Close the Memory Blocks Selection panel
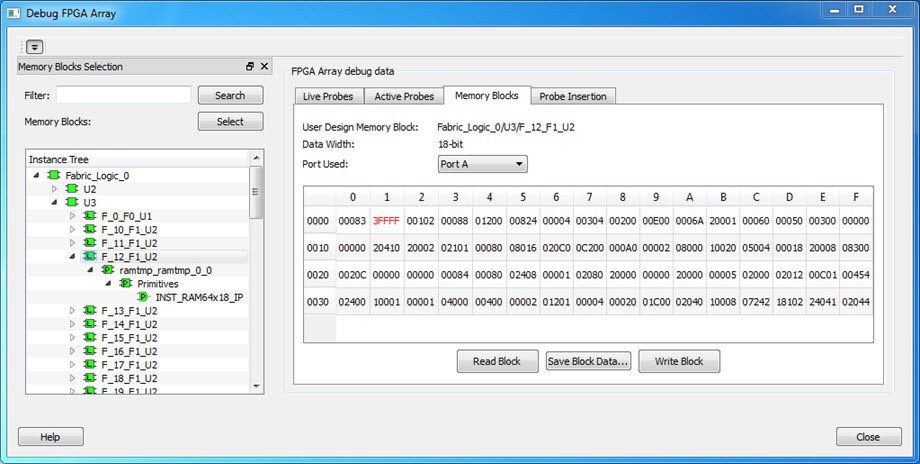920x464 pixels. [x=264, y=67]
